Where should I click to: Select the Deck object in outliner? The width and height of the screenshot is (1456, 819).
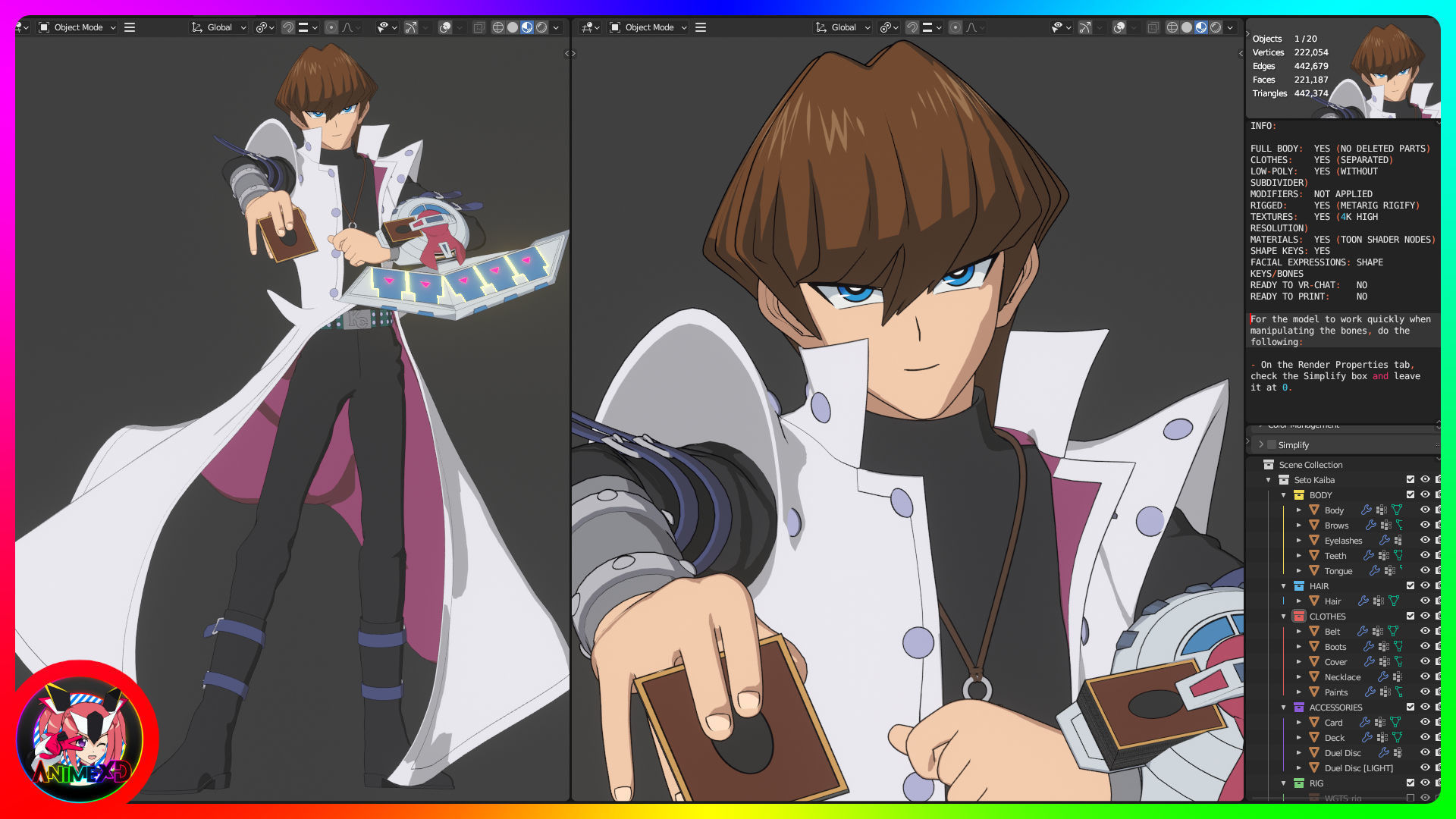[1334, 738]
